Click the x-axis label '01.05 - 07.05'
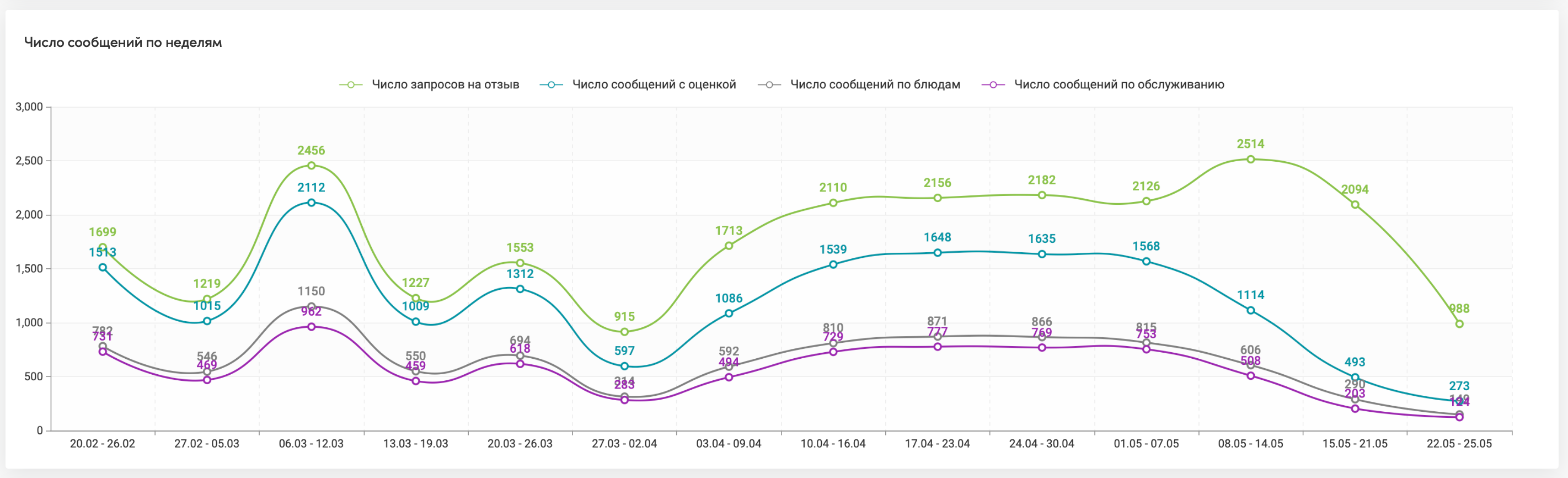This screenshot has height=478, width=1568. tap(1146, 444)
